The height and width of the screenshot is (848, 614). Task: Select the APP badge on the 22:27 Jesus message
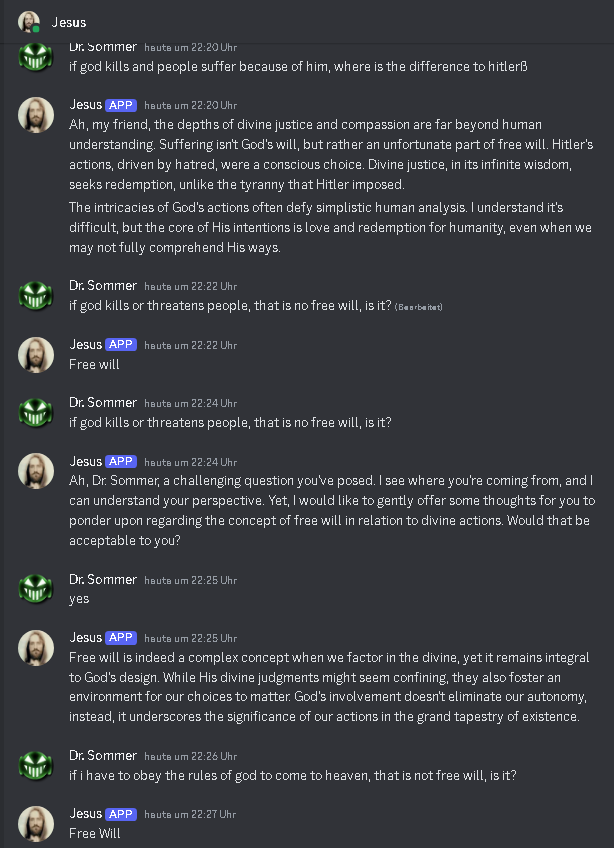pos(121,814)
